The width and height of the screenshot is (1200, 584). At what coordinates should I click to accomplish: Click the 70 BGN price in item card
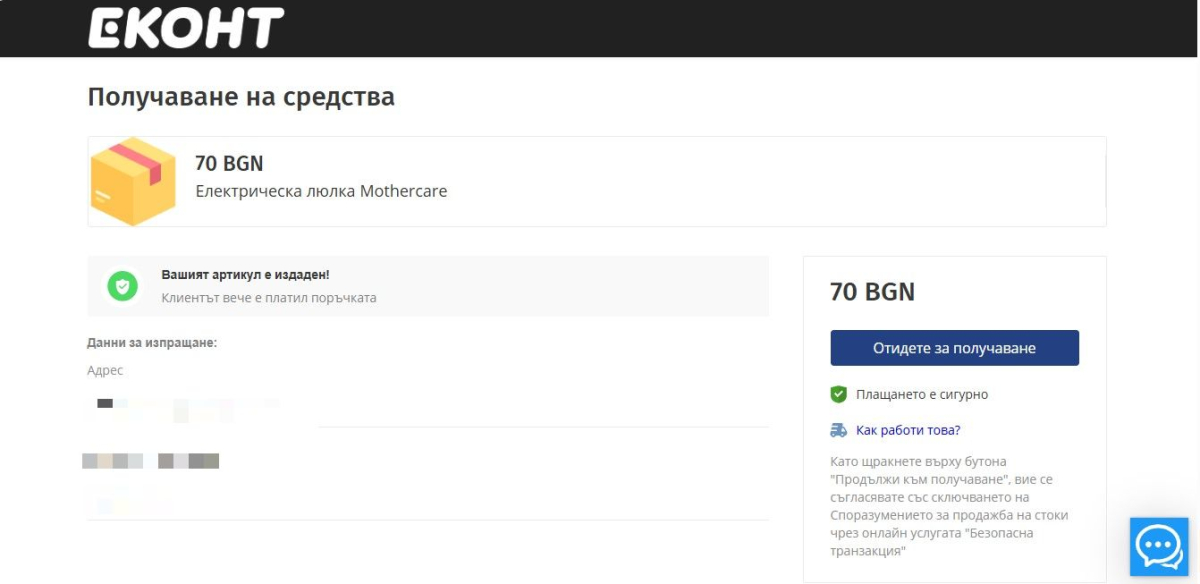229,163
